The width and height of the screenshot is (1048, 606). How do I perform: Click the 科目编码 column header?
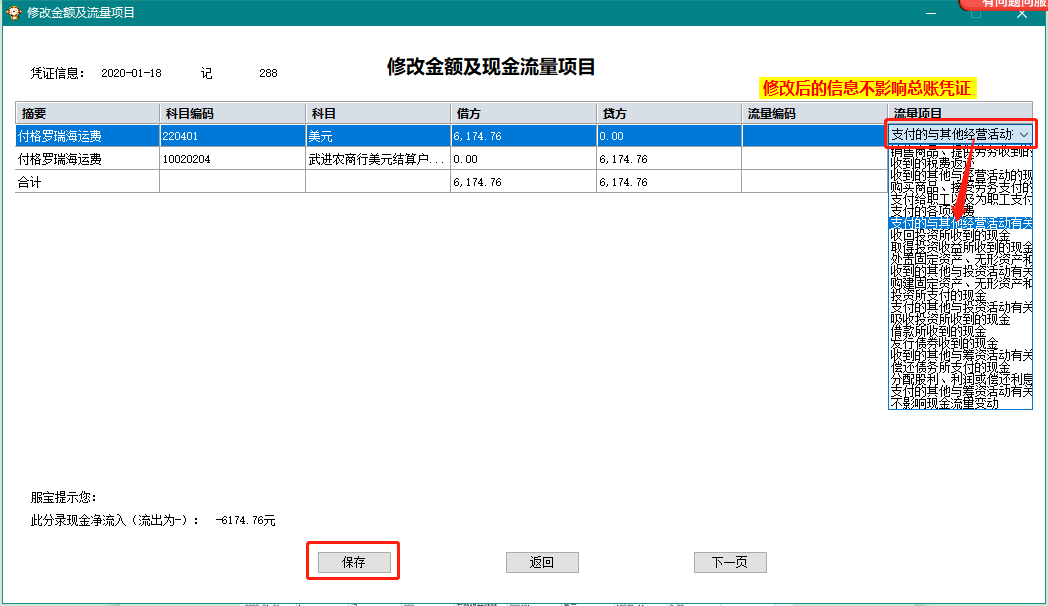(231, 114)
